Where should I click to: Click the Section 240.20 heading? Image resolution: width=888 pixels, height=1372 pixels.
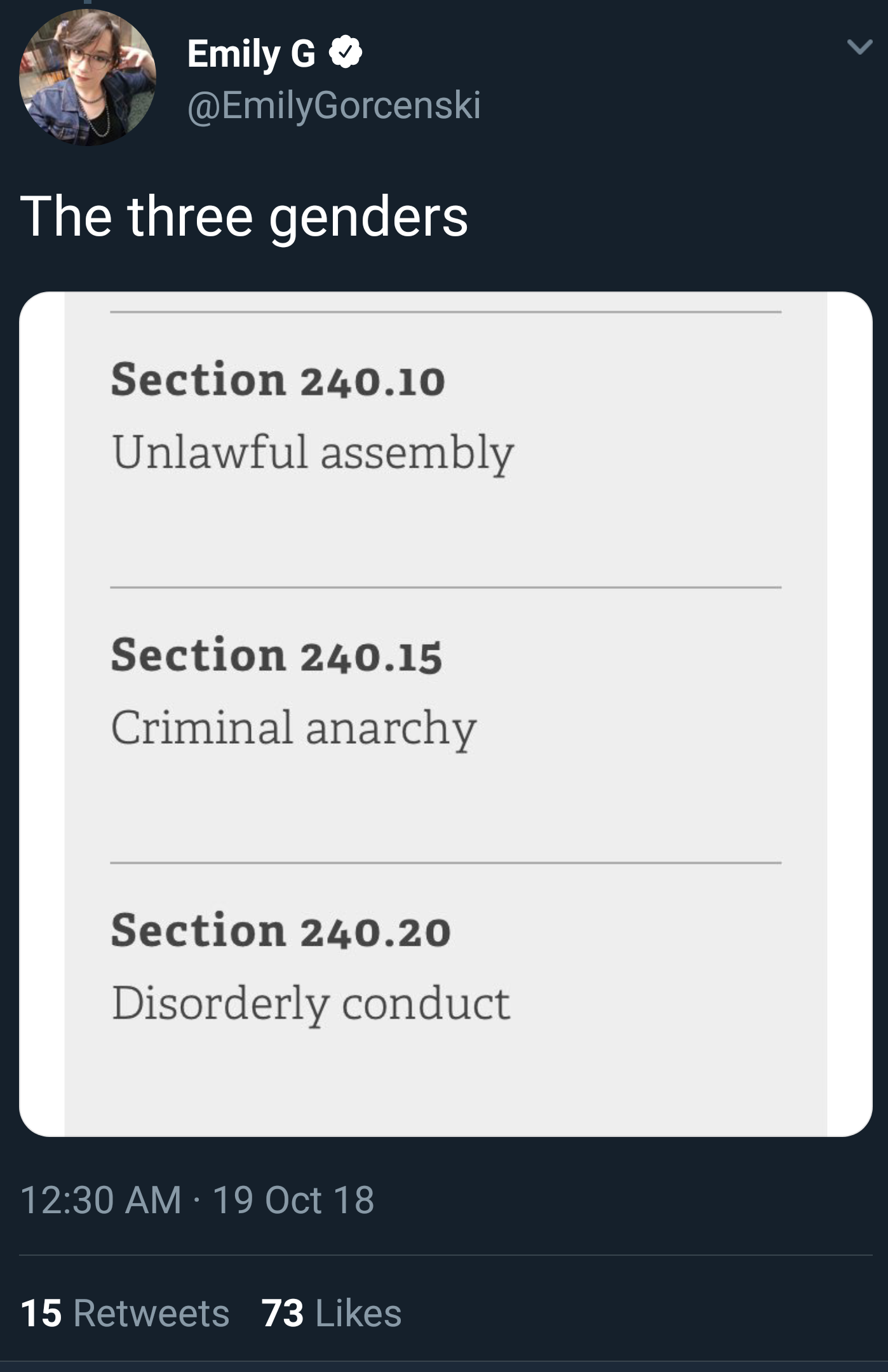[281, 931]
